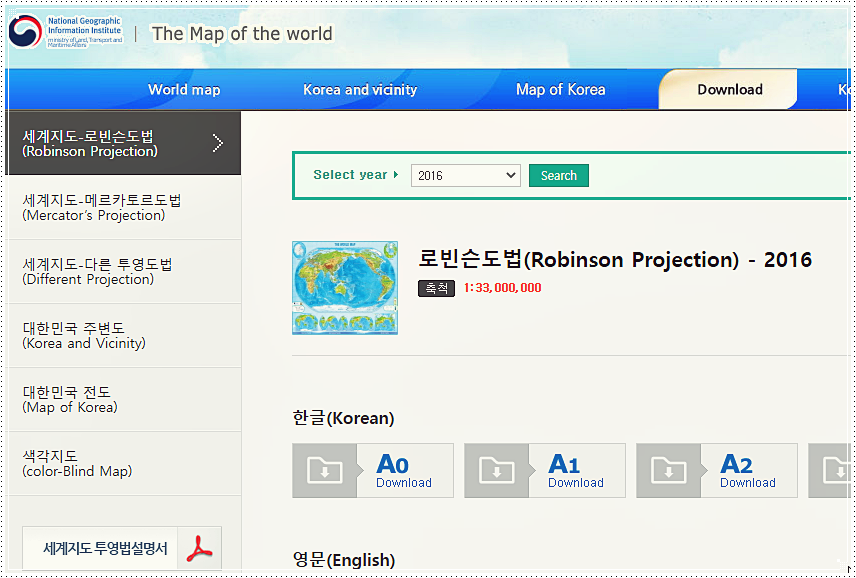Select the Download tab
Viewport: 856px width, 578px height.
pyautogui.click(x=729, y=90)
